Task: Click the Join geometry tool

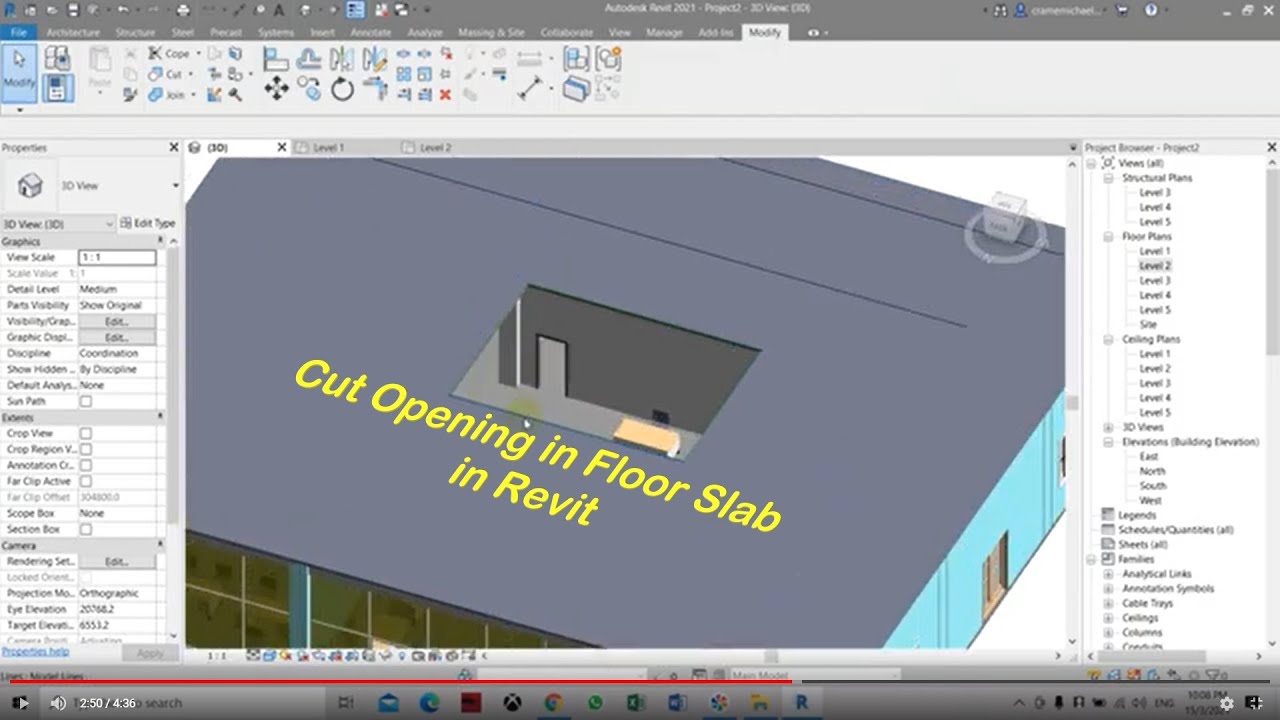Action: [168, 95]
